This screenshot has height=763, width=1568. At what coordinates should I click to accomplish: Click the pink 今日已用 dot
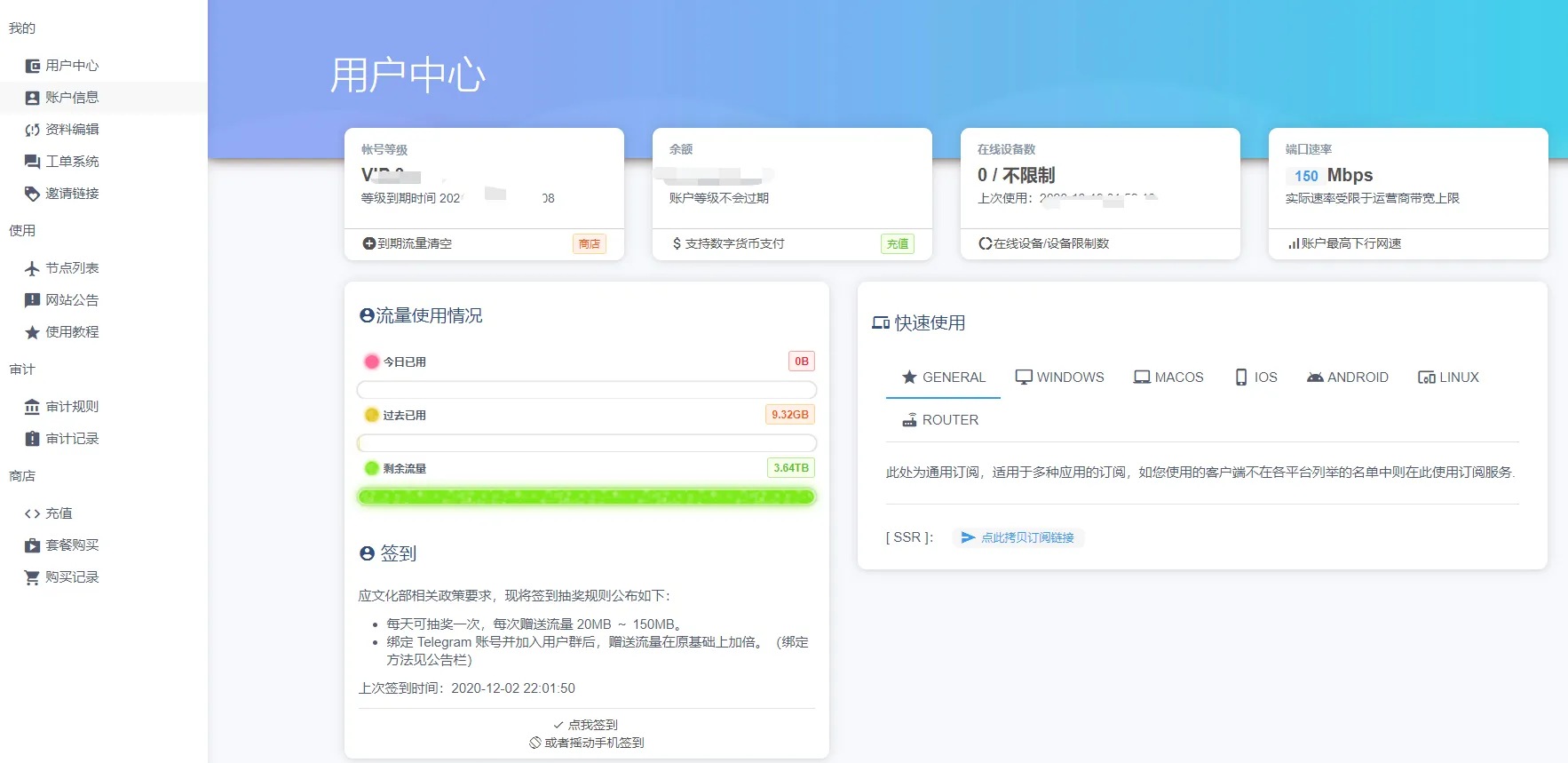point(372,362)
